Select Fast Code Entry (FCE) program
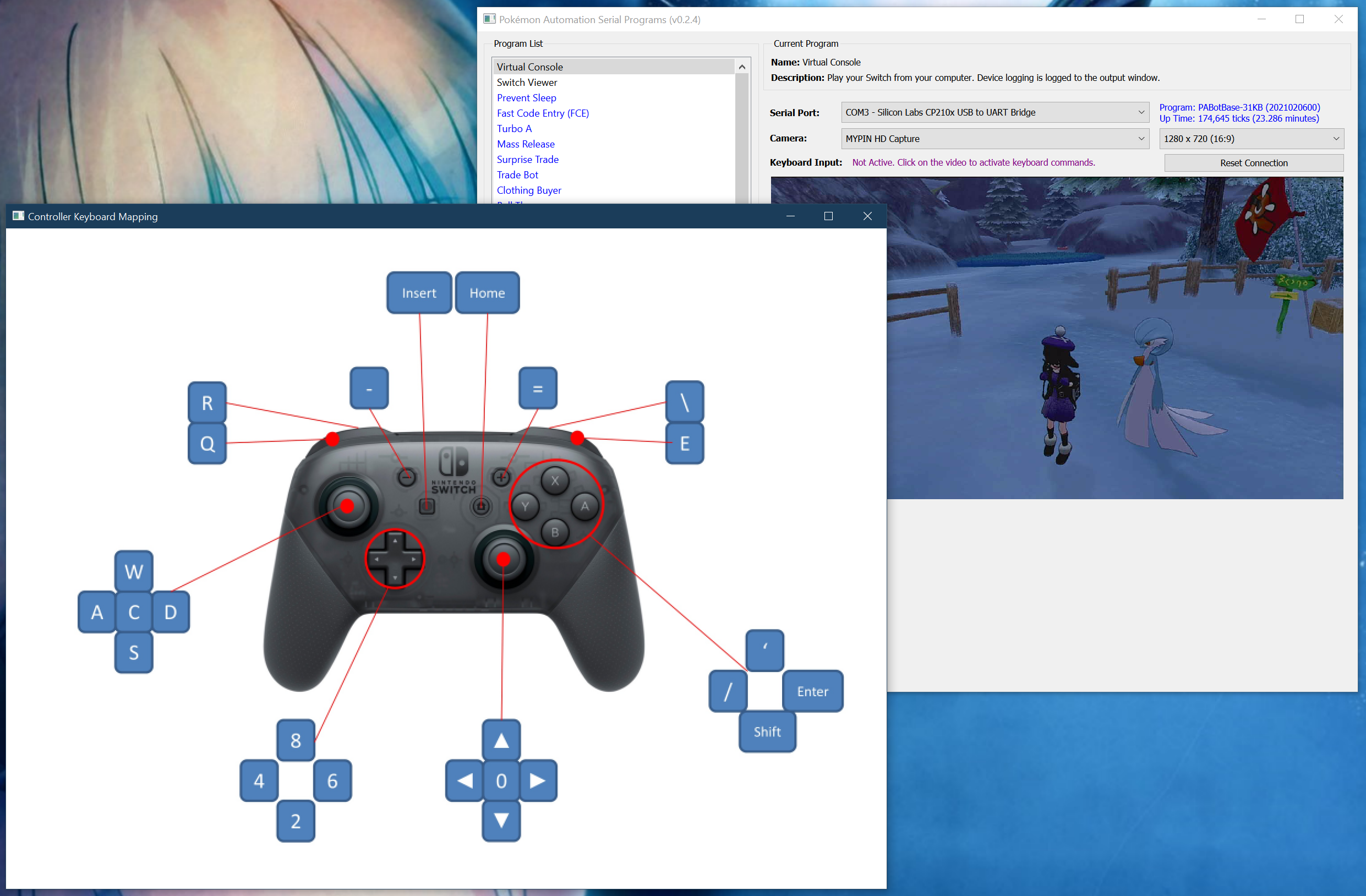Viewport: 1366px width, 896px height. point(543,113)
